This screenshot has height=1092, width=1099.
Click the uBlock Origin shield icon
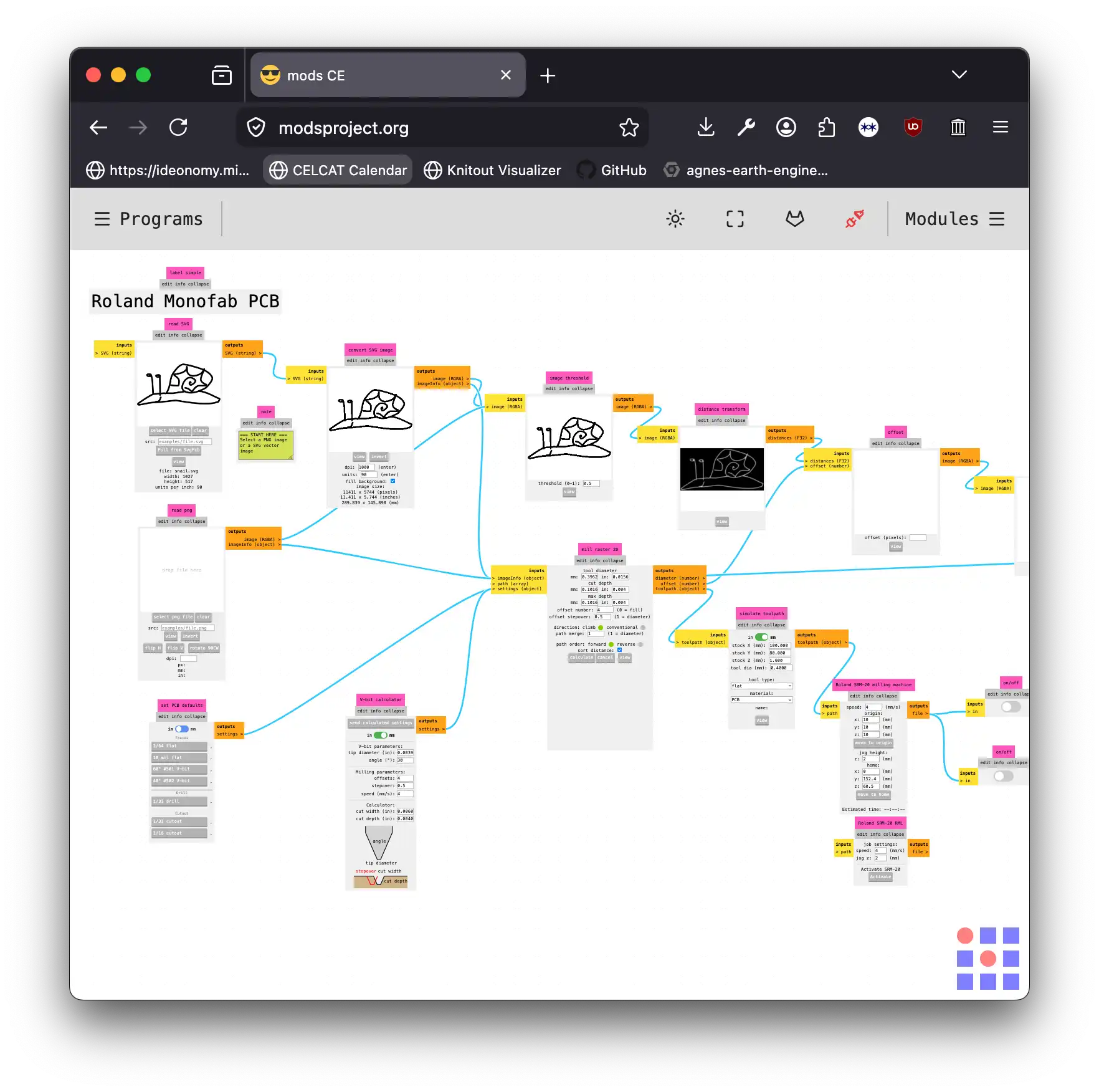point(913,127)
